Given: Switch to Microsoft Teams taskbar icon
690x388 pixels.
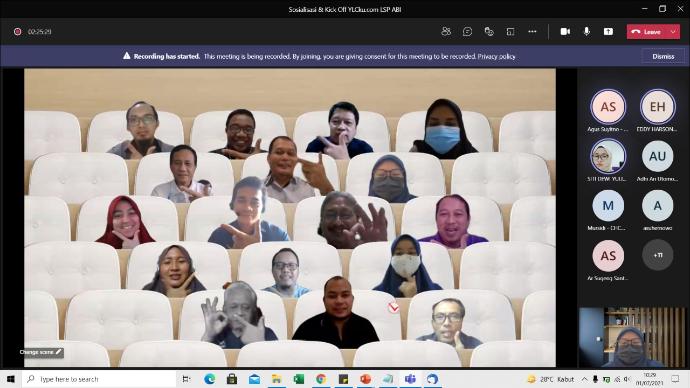Looking at the screenshot, I should [x=410, y=379].
